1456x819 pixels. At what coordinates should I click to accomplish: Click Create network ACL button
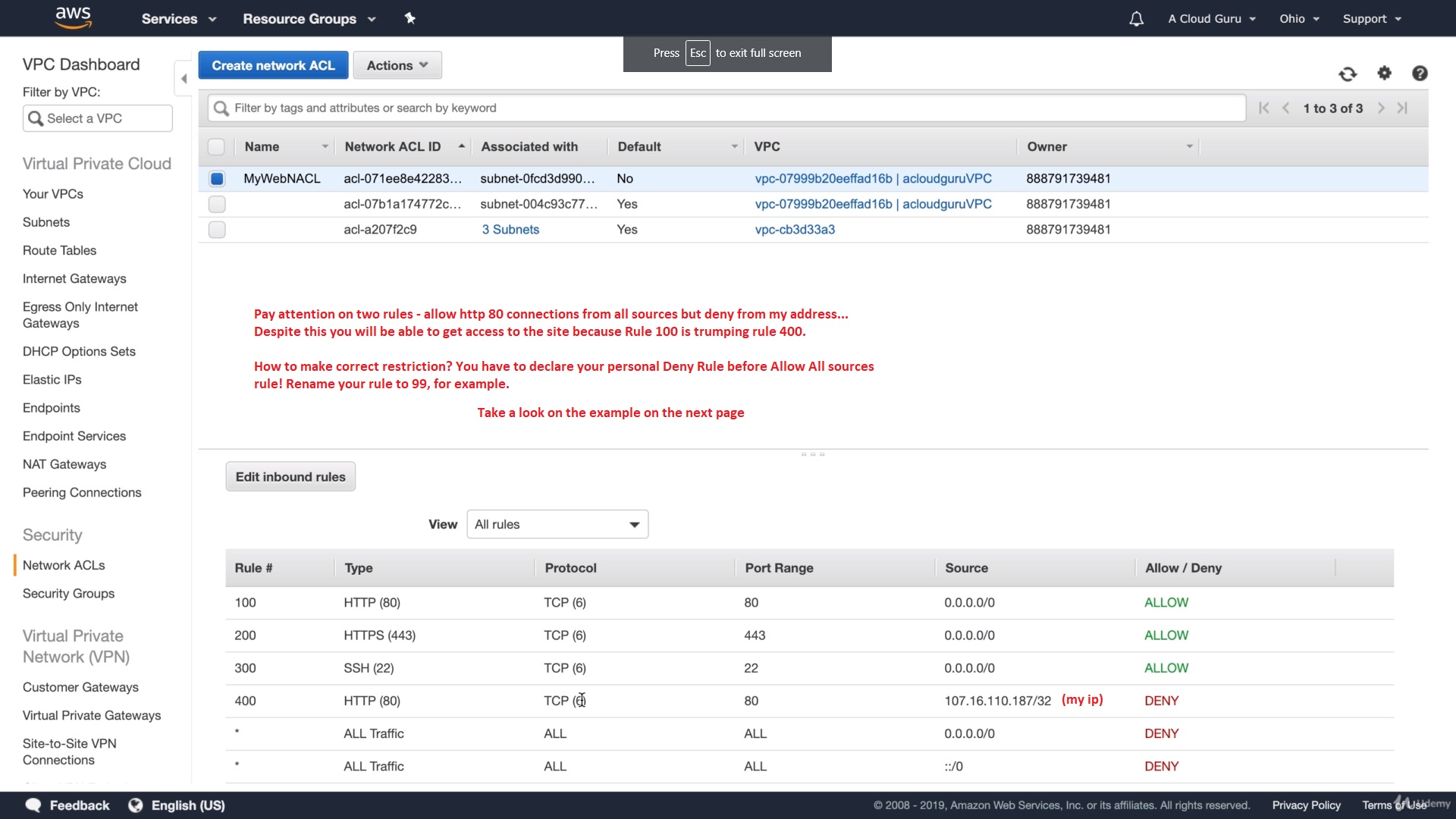(x=273, y=65)
